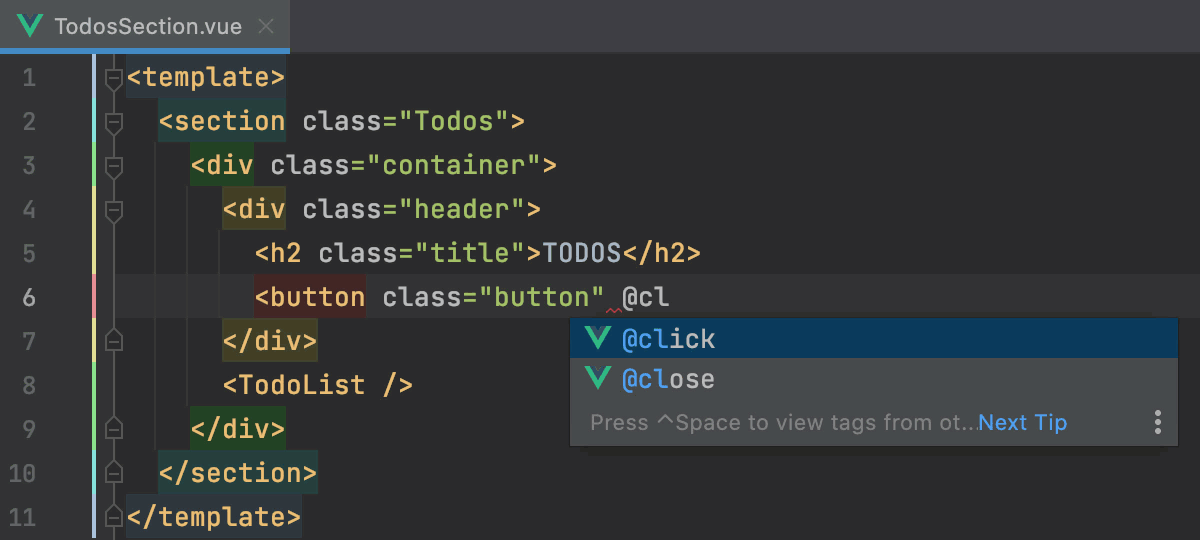The image size is (1200, 540).
Task: Switch to the TodosSection.vue editor tab
Action: click(148, 26)
